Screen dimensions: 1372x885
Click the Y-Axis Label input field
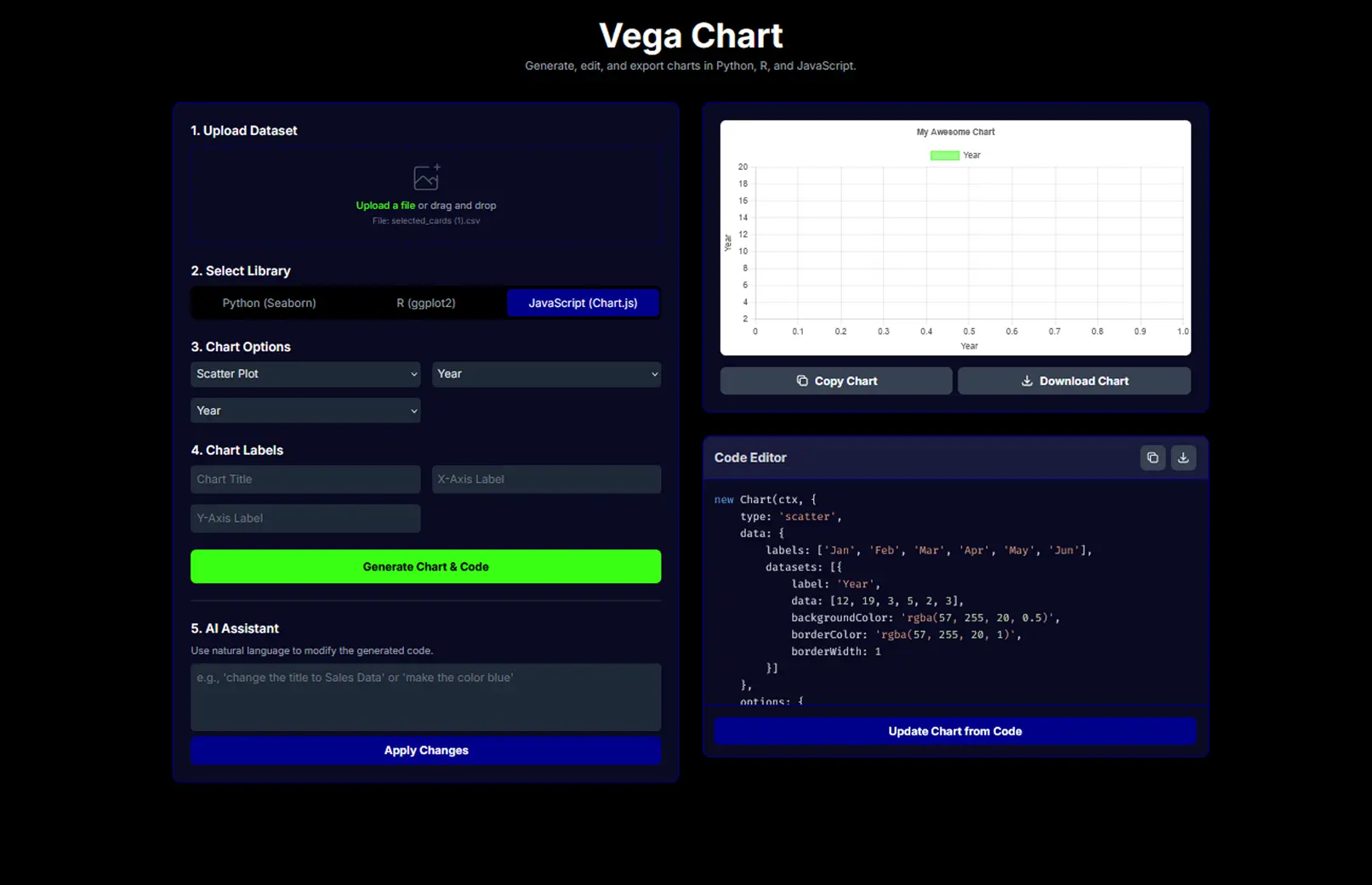(305, 518)
